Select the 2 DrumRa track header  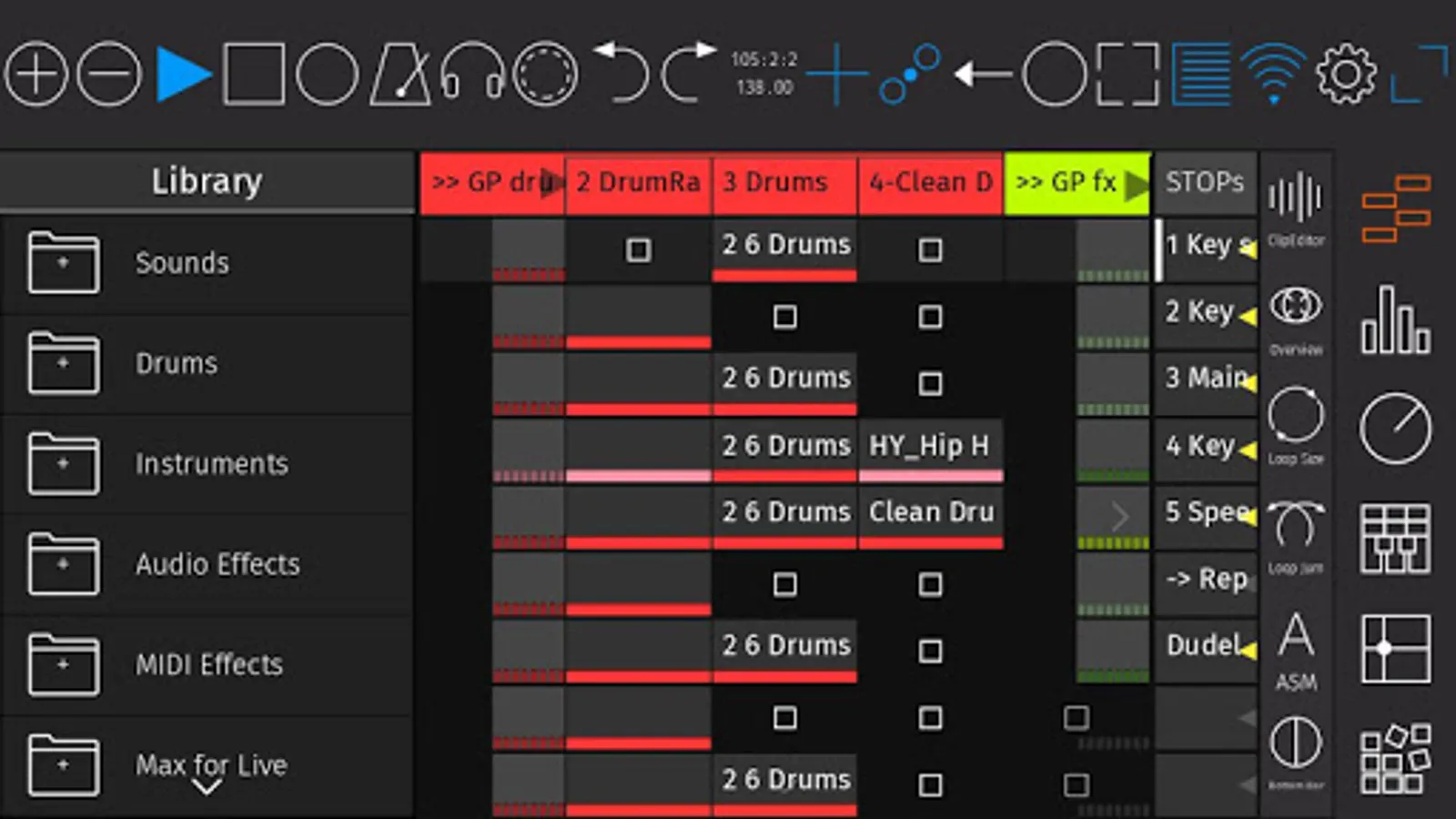[638, 183]
